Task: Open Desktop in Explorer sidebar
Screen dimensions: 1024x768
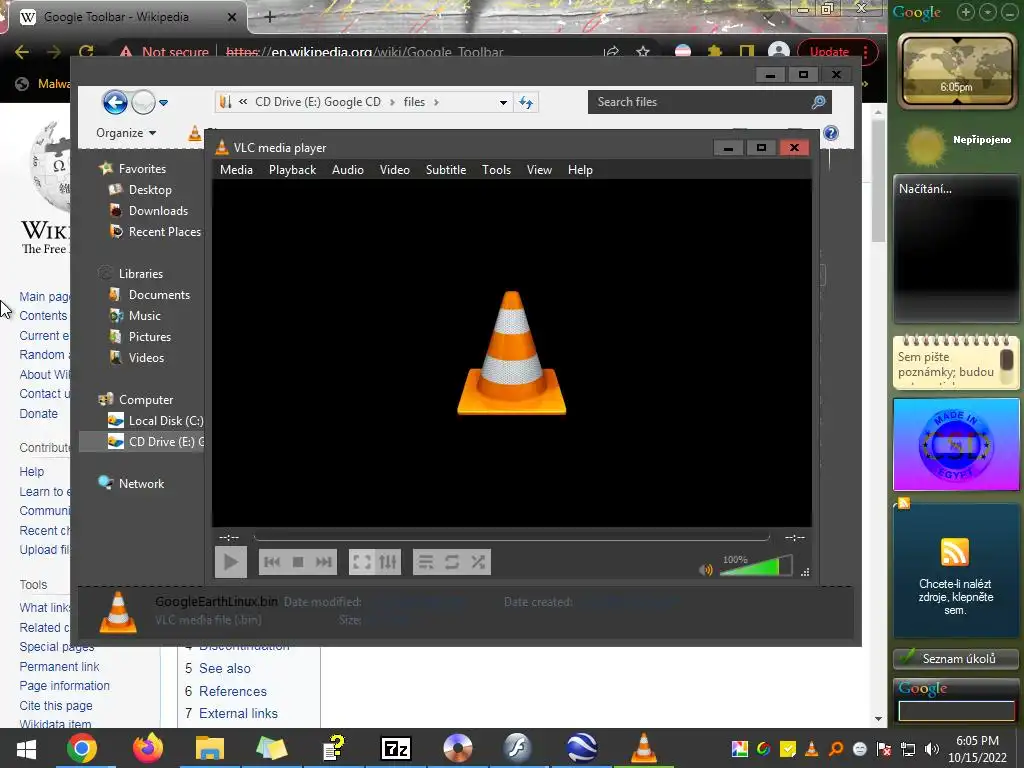Action: (150, 190)
